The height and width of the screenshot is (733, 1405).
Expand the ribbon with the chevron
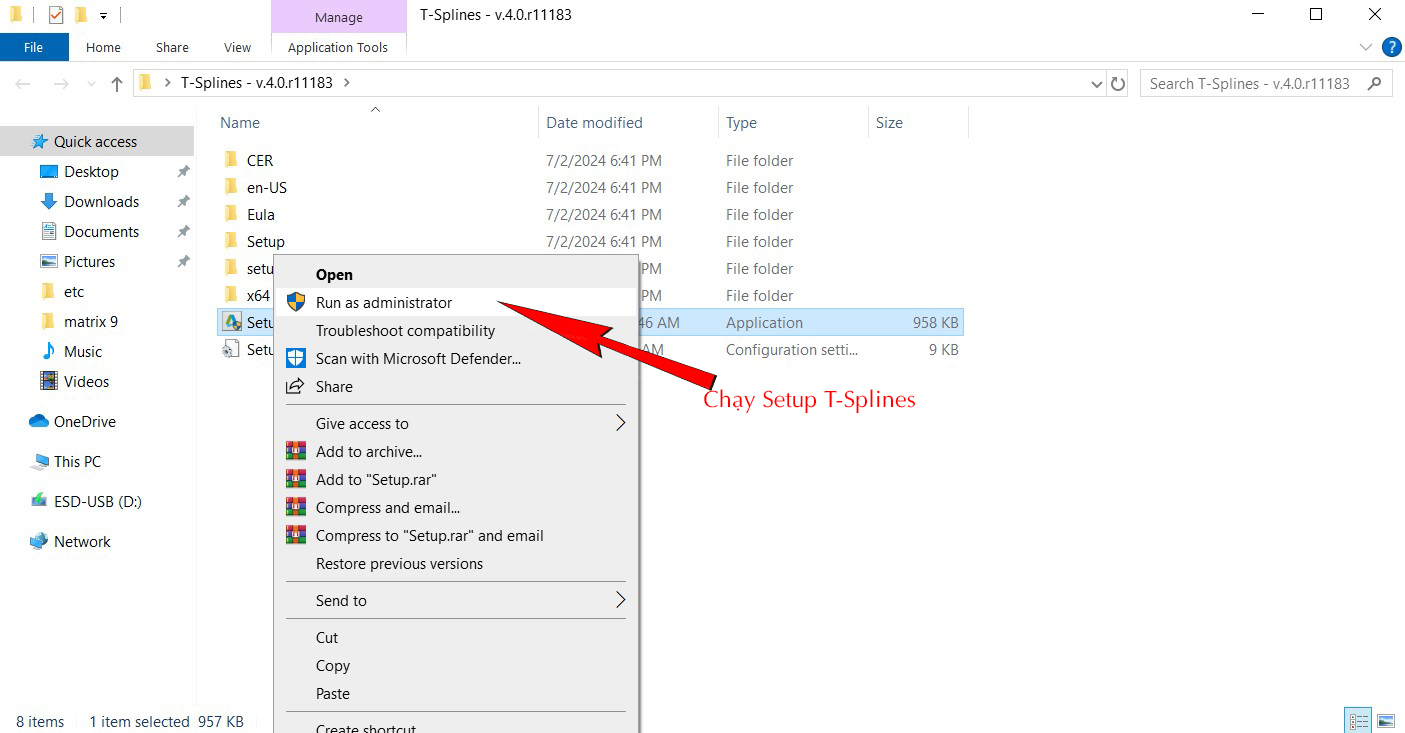(x=1367, y=47)
